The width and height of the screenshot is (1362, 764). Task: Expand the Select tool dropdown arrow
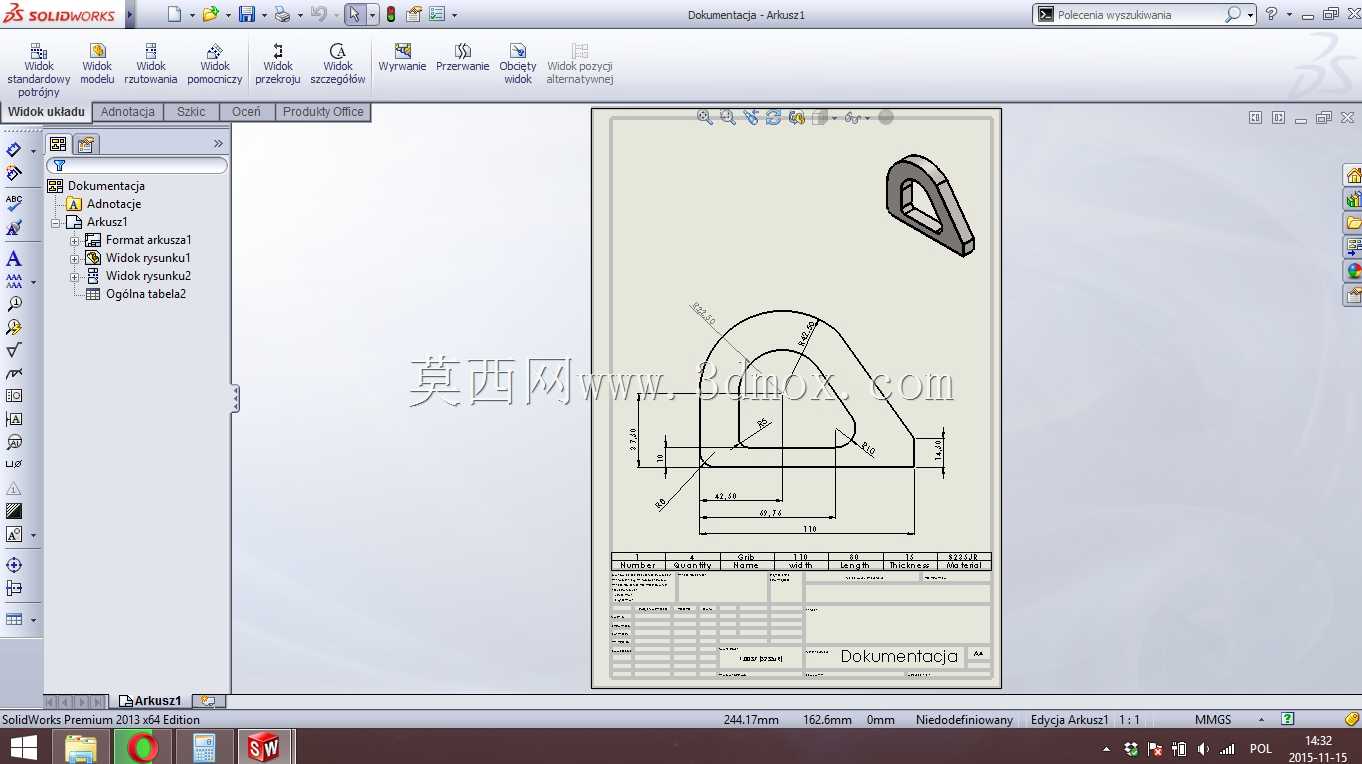tap(372, 15)
